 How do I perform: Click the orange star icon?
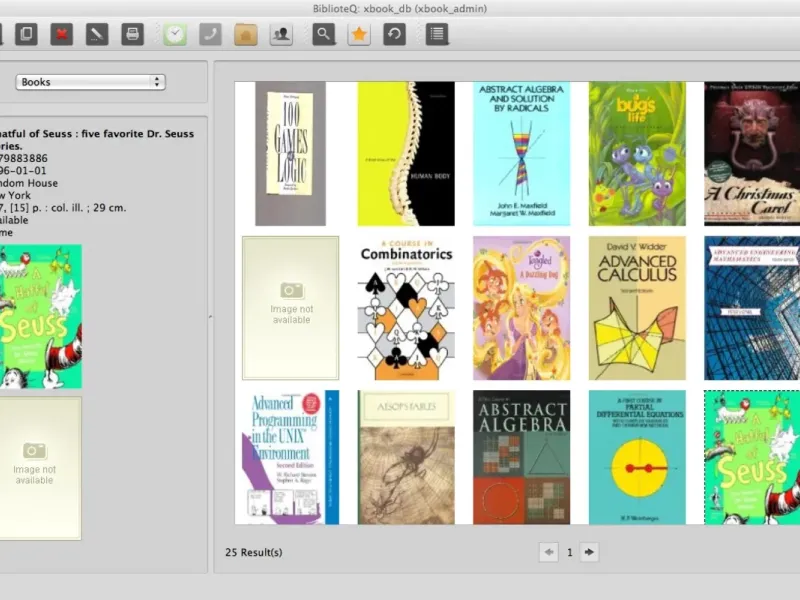pyautogui.click(x=358, y=34)
